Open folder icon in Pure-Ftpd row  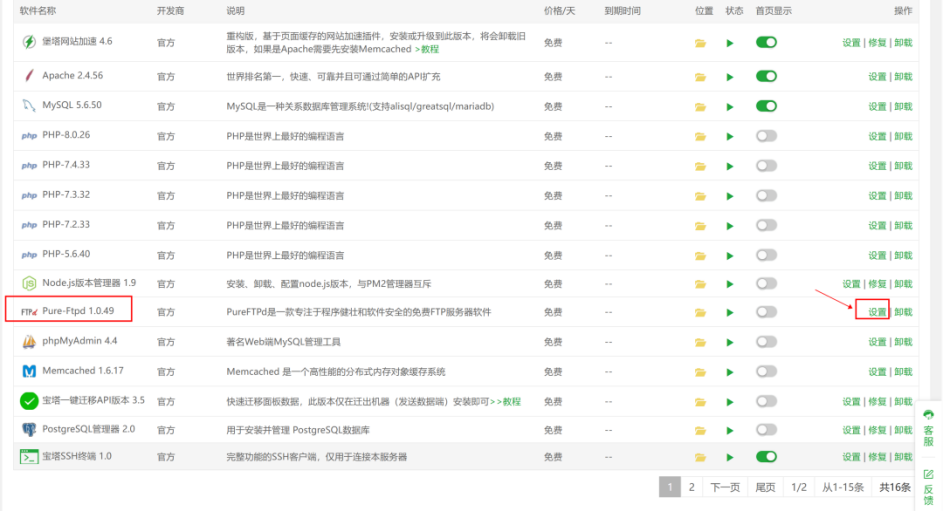[x=700, y=312]
